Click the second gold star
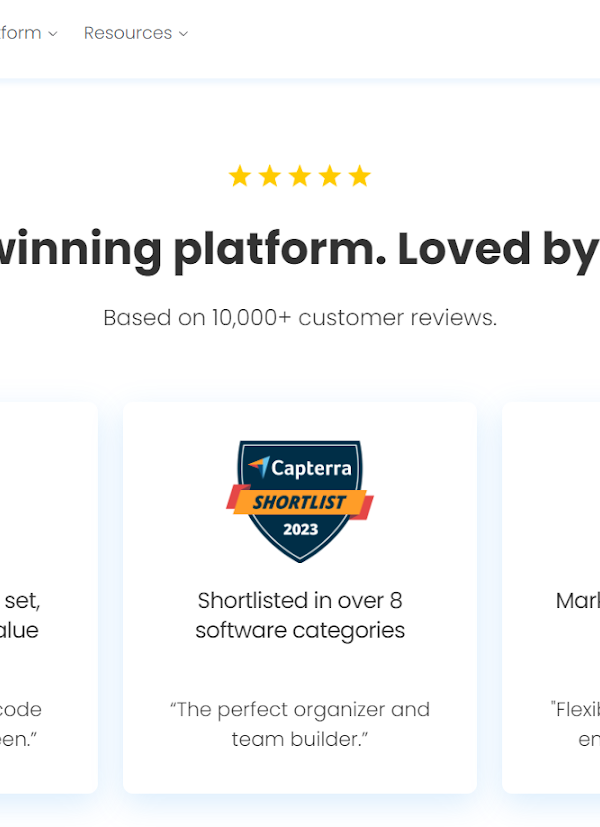Screen dimensions: 600x827 pos(270,176)
